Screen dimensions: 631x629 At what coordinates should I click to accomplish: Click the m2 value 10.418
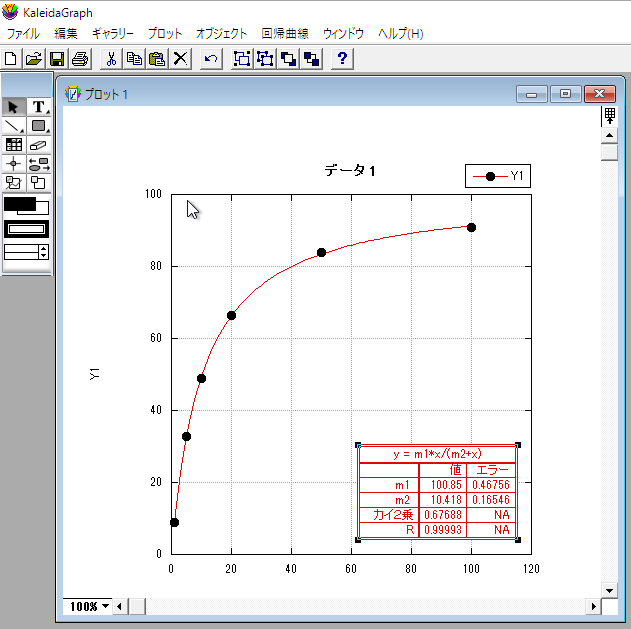pyautogui.click(x=446, y=499)
